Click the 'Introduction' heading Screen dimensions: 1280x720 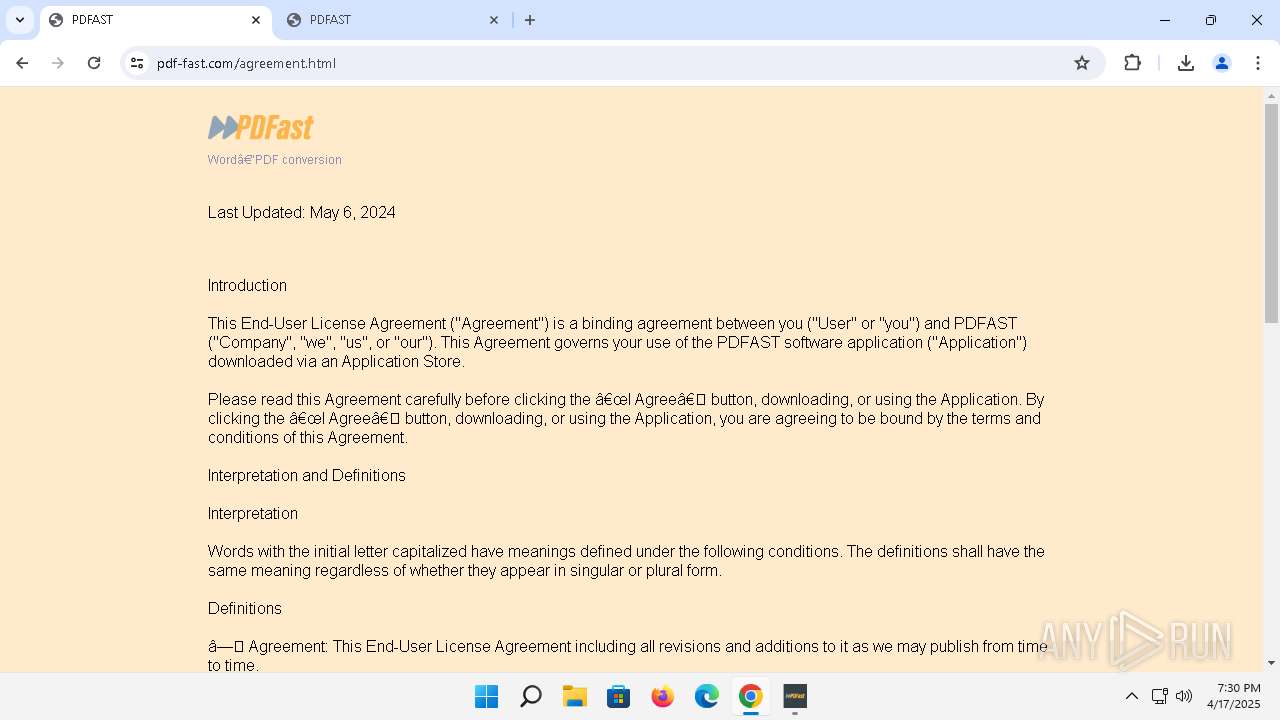247,285
